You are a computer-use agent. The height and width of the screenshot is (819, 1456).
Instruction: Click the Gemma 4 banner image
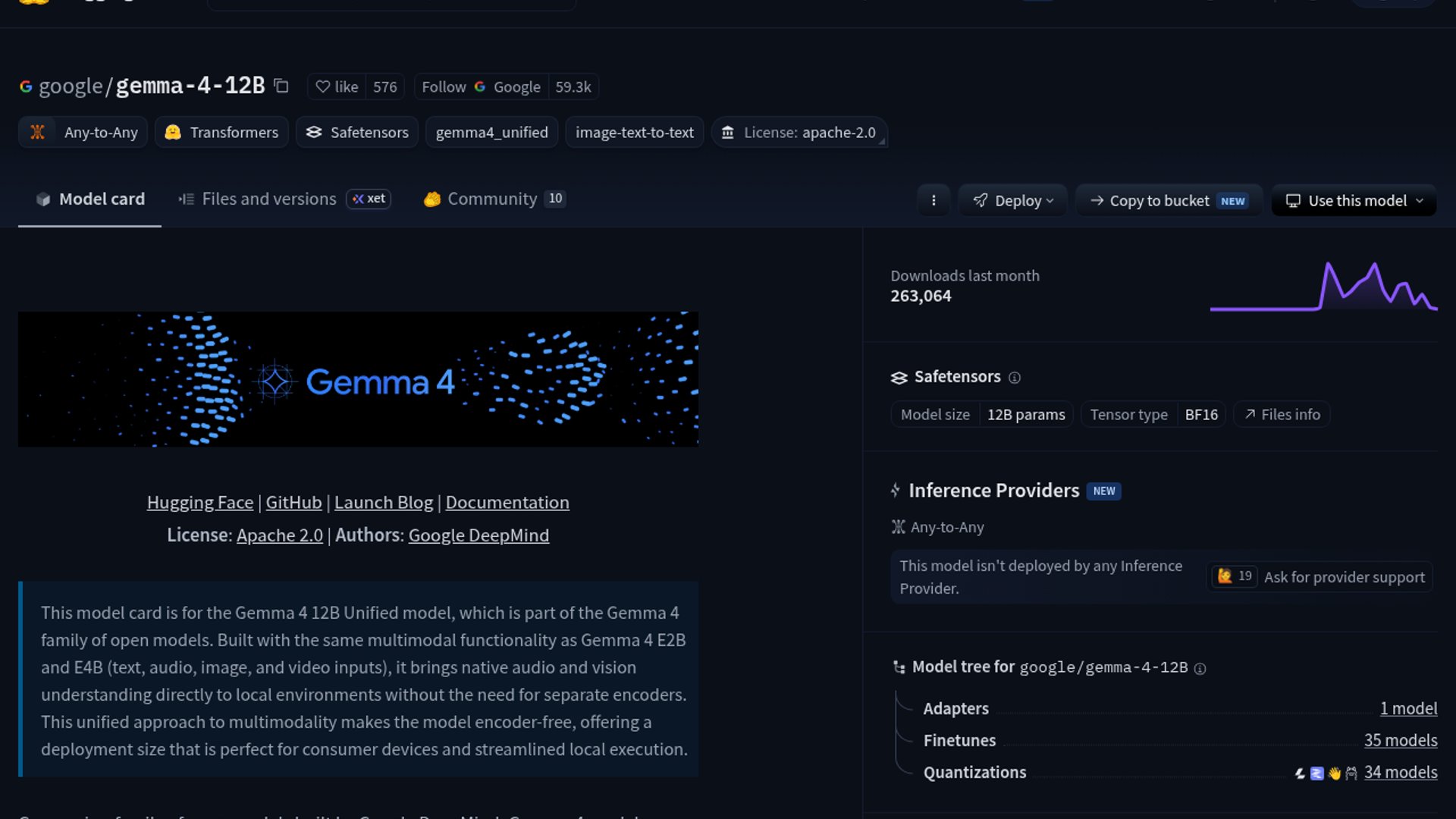coord(358,379)
